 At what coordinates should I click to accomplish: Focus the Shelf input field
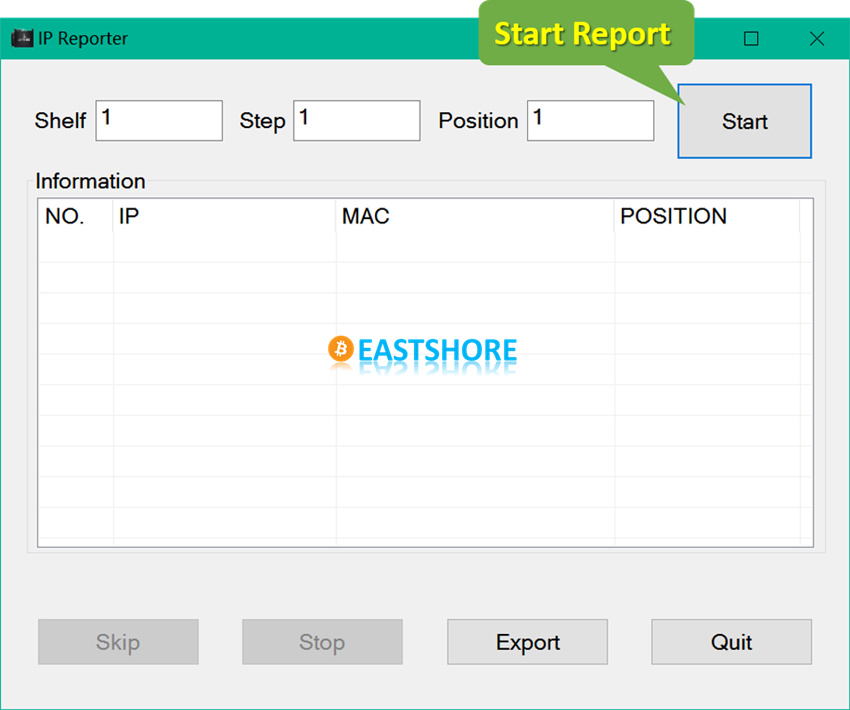click(159, 120)
